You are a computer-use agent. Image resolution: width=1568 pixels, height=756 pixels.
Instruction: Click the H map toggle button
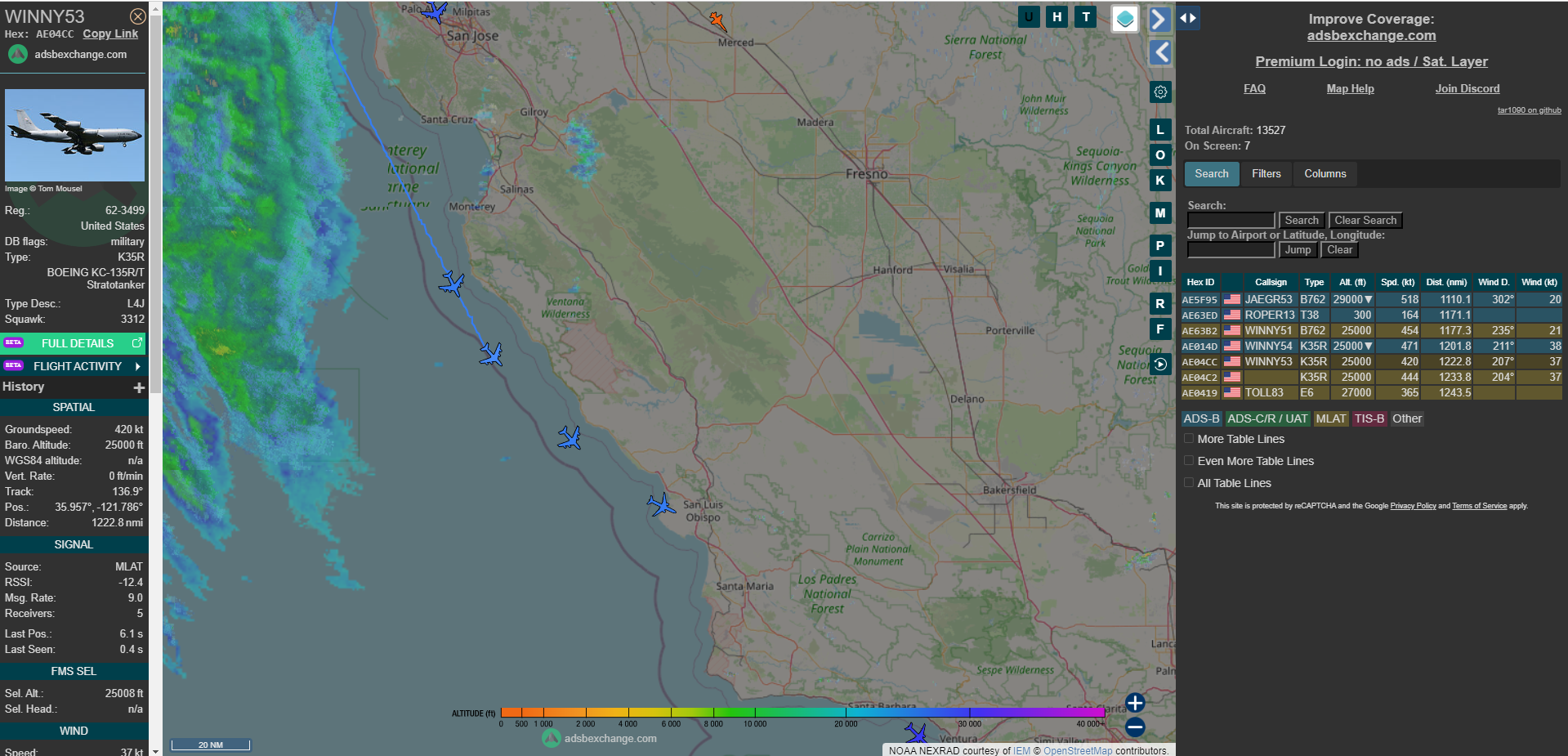coord(1057,16)
